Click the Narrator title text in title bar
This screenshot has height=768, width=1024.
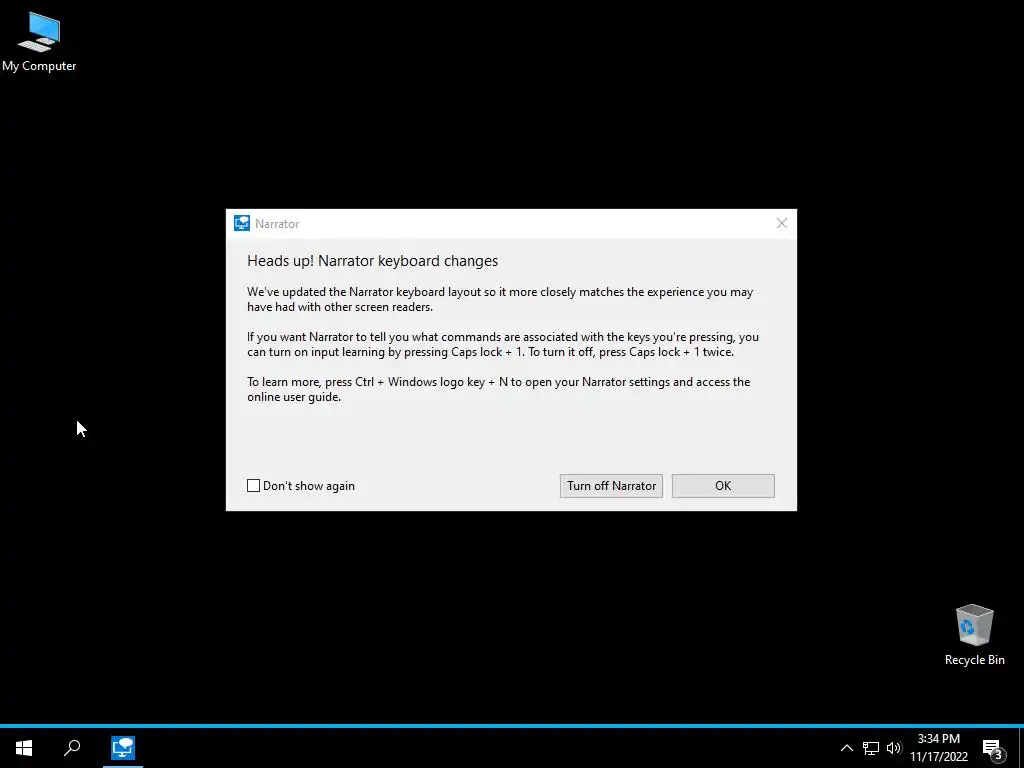(277, 223)
